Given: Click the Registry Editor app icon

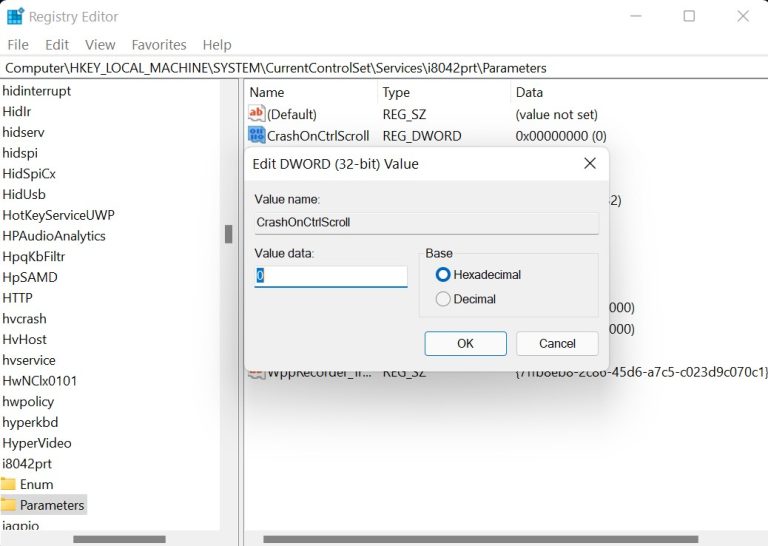Looking at the screenshot, I should [15, 16].
